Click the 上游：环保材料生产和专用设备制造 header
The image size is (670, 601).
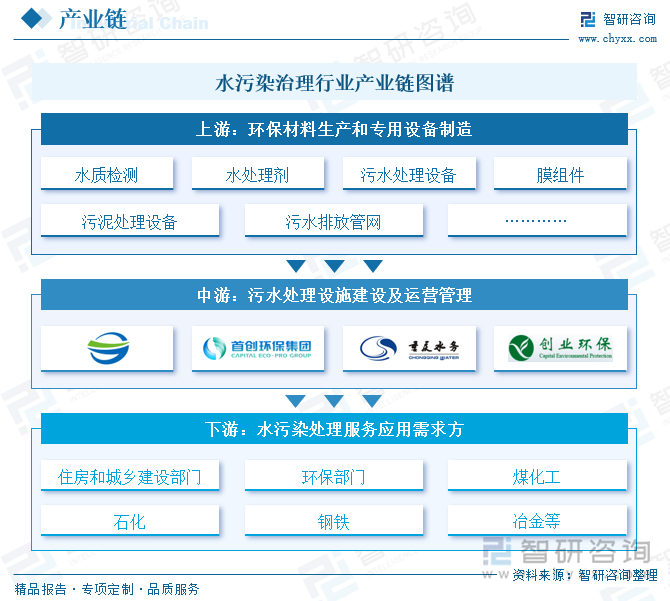[334, 129]
